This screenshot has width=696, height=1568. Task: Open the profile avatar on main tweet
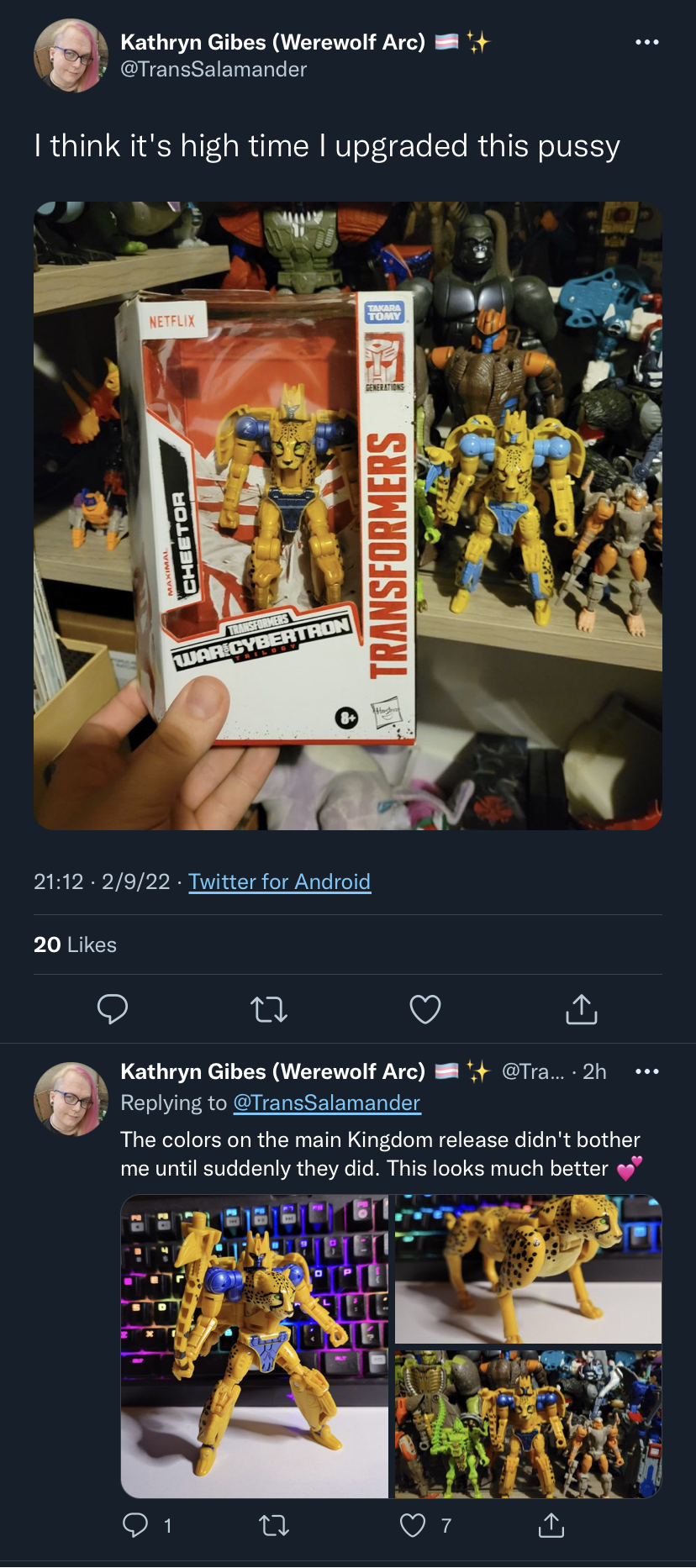click(x=71, y=55)
